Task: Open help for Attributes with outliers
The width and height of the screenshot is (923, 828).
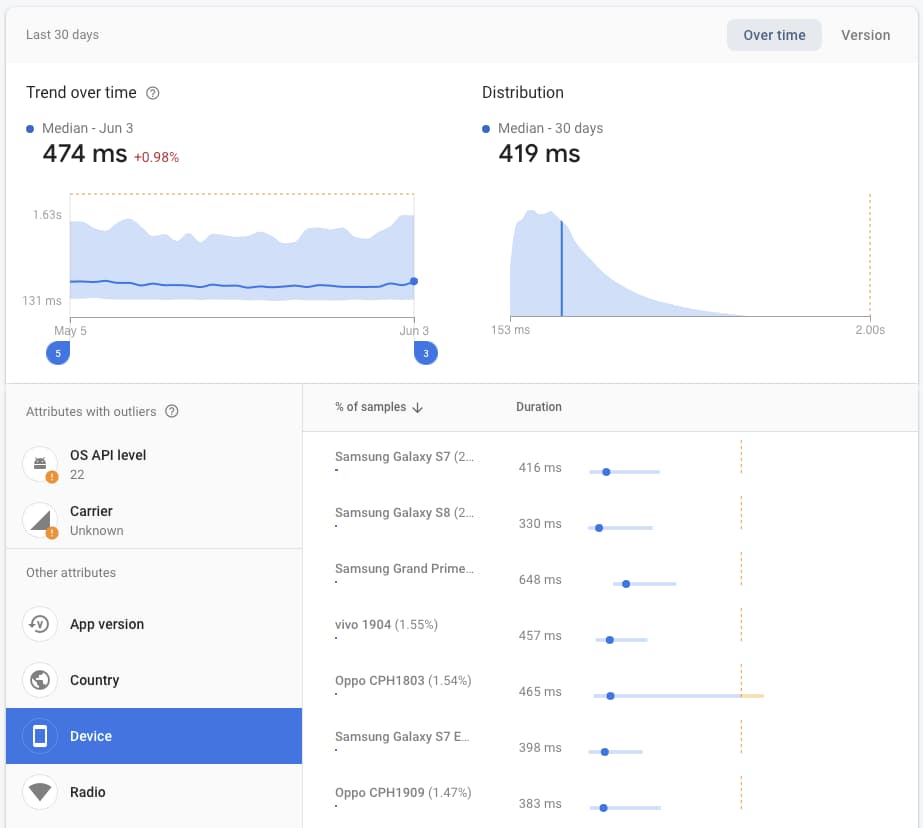Action: (x=171, y=411)
